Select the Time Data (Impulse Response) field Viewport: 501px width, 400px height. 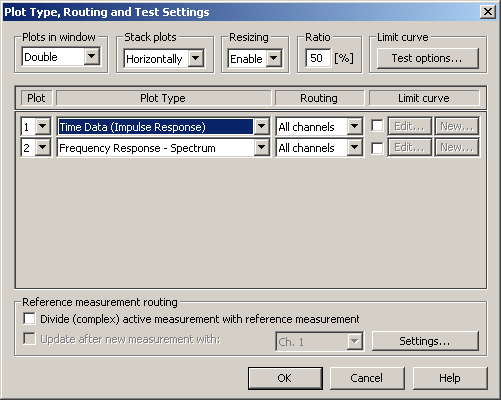point(155,127)
